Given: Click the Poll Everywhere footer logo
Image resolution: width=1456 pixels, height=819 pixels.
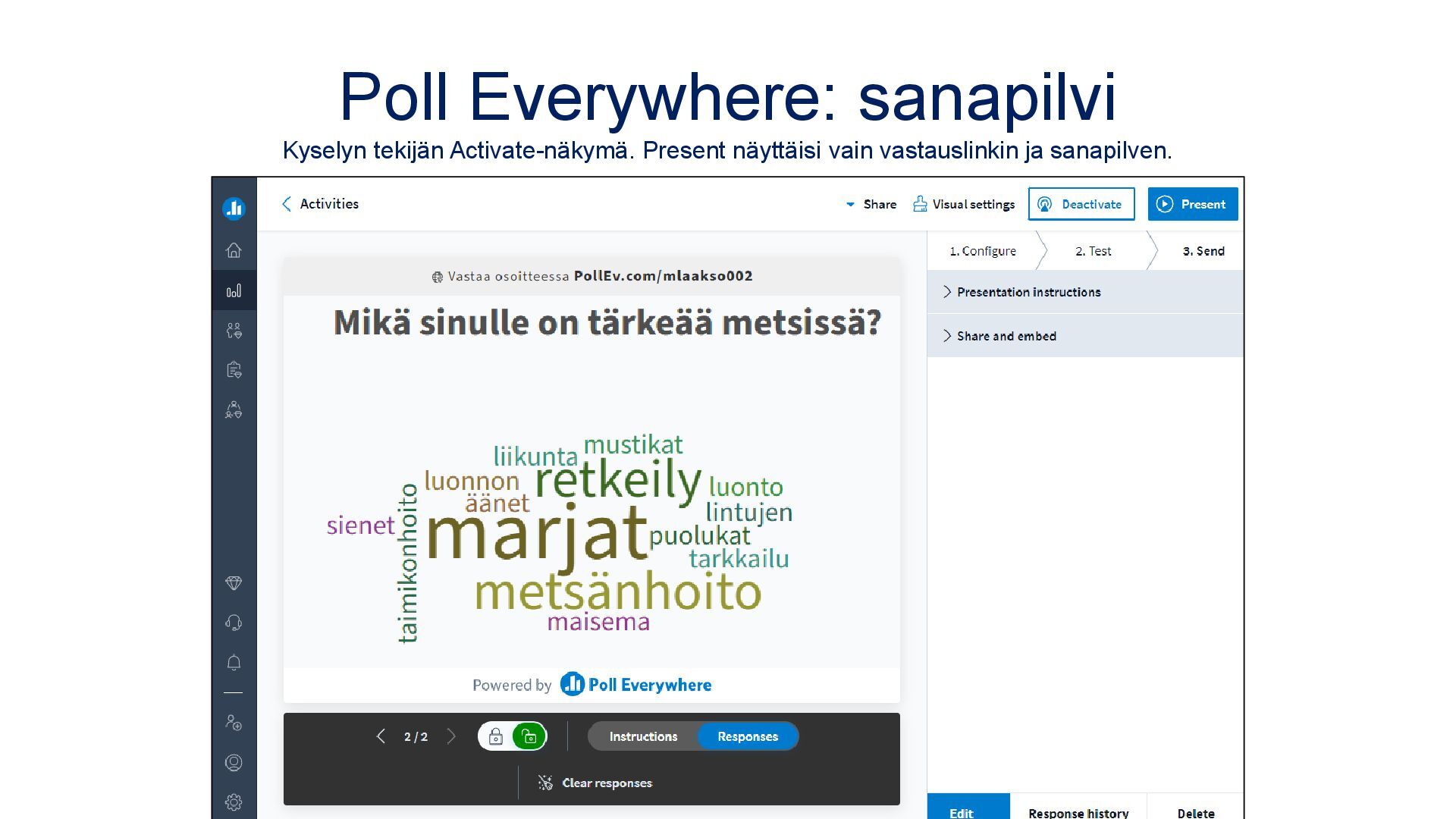Looking at the screenshot, I should pos(635,685).
